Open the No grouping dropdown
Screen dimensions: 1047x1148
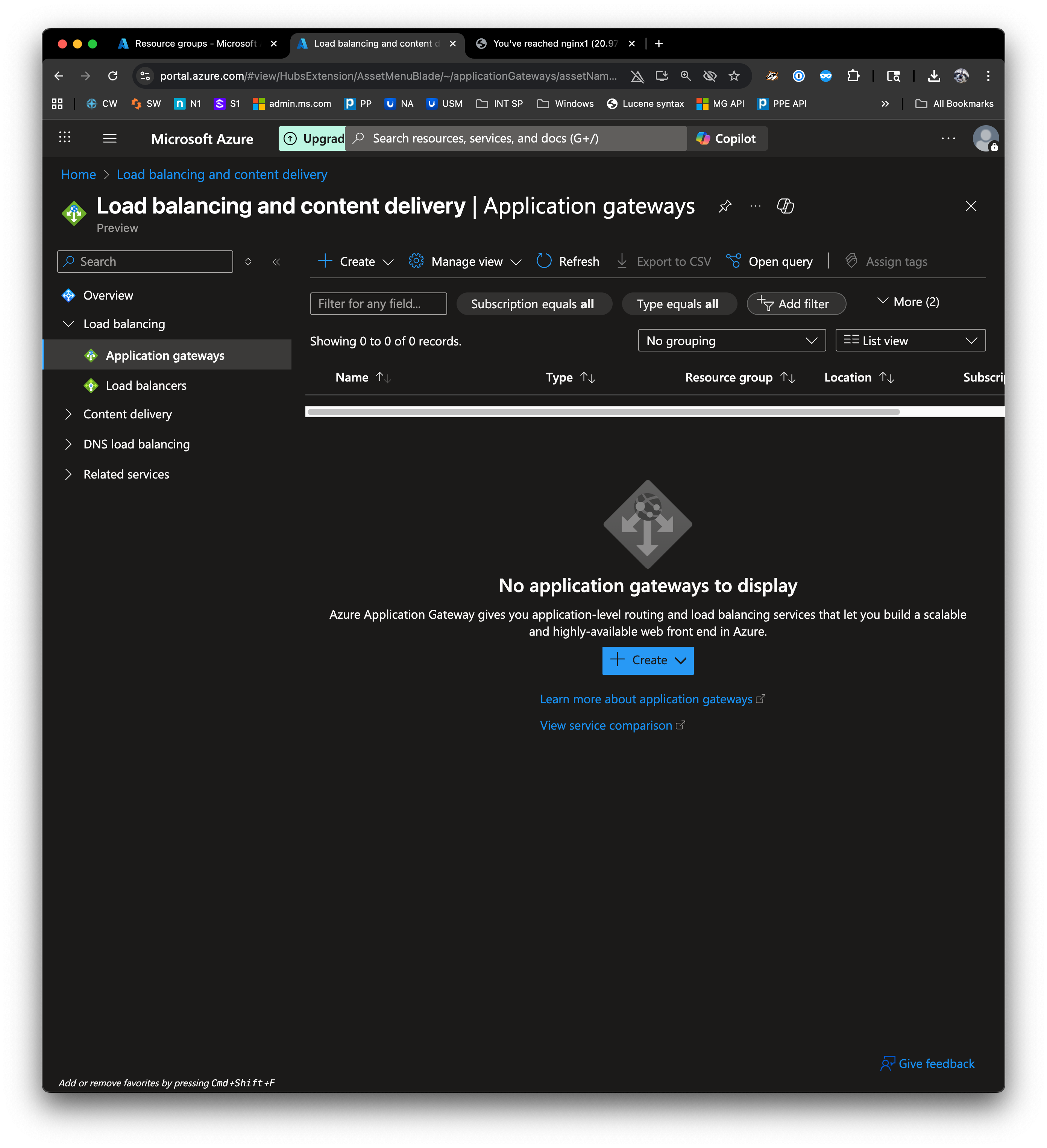pos(731,341)
